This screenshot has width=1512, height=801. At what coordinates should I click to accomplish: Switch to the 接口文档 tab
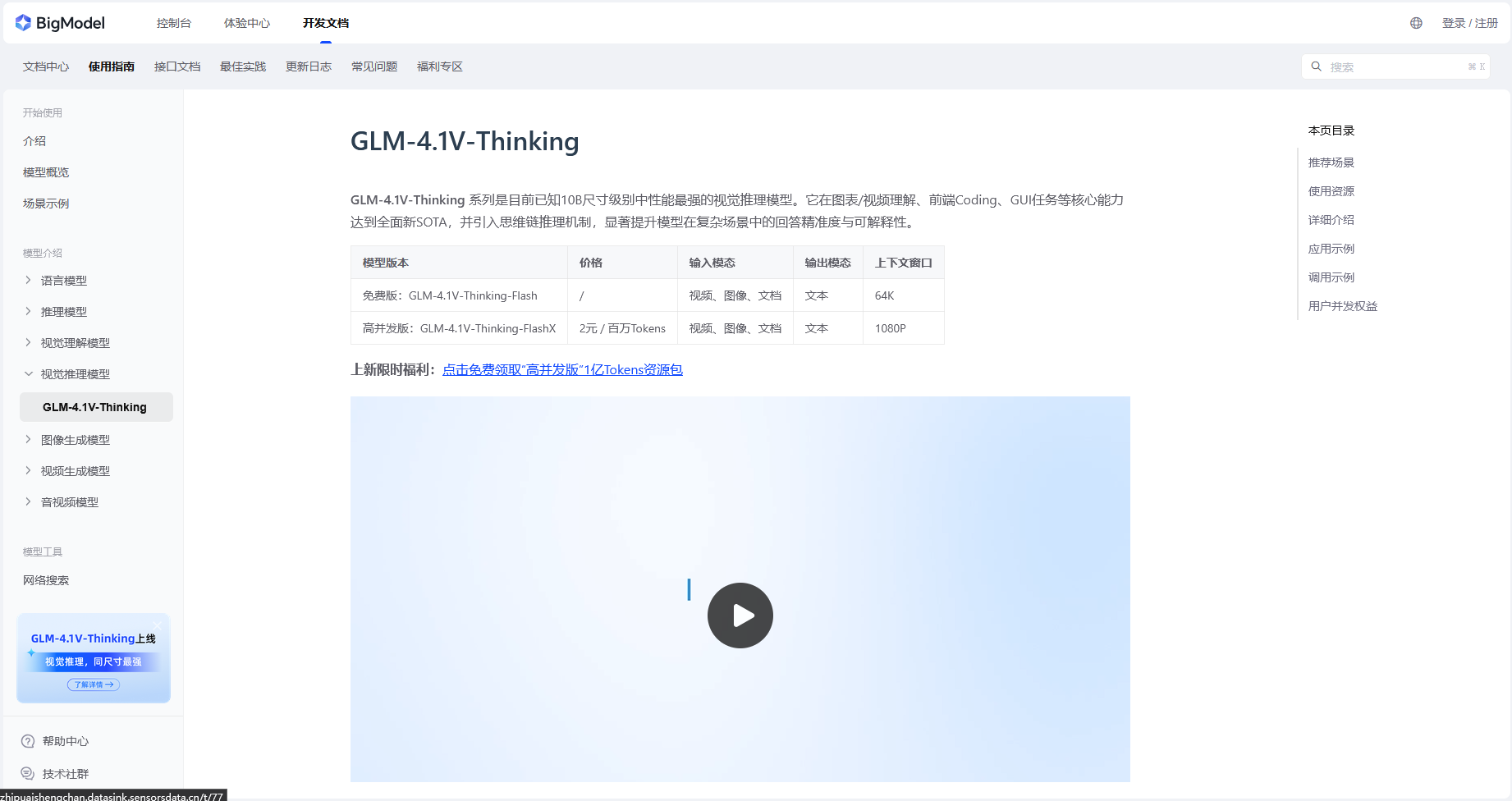[177, 66]
